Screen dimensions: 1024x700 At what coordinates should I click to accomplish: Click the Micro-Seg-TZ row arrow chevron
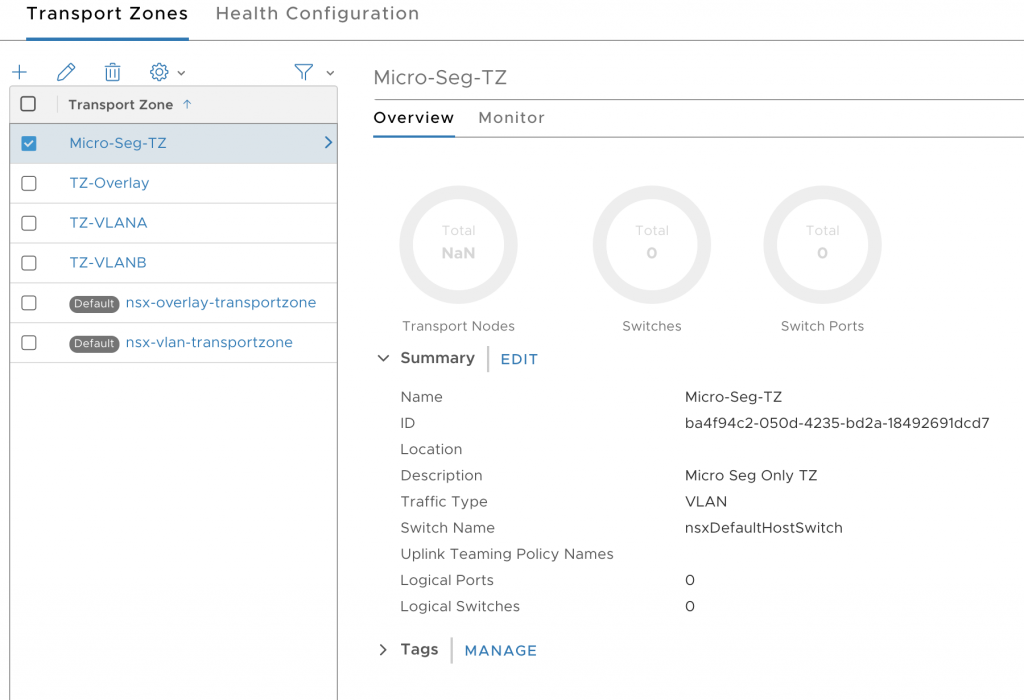[x=328, y=142]
